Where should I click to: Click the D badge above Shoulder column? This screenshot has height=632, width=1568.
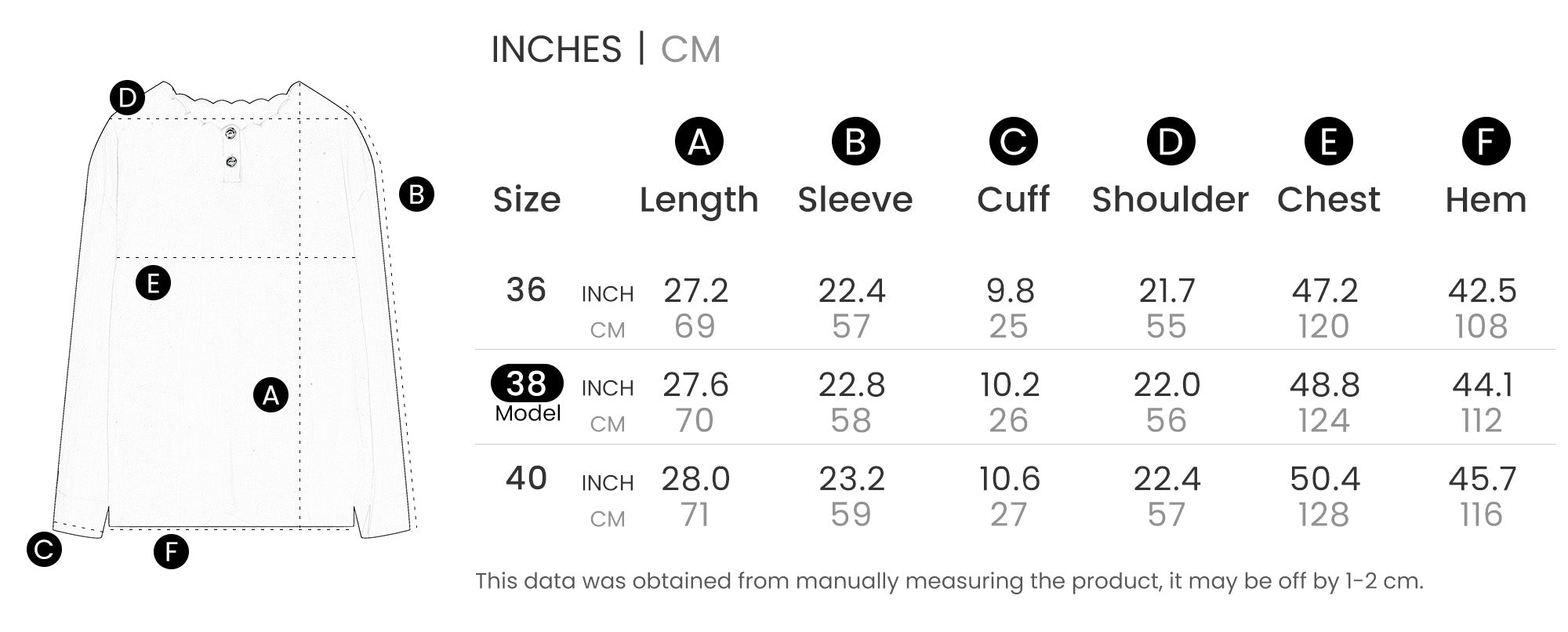[x=1171, y=142]
